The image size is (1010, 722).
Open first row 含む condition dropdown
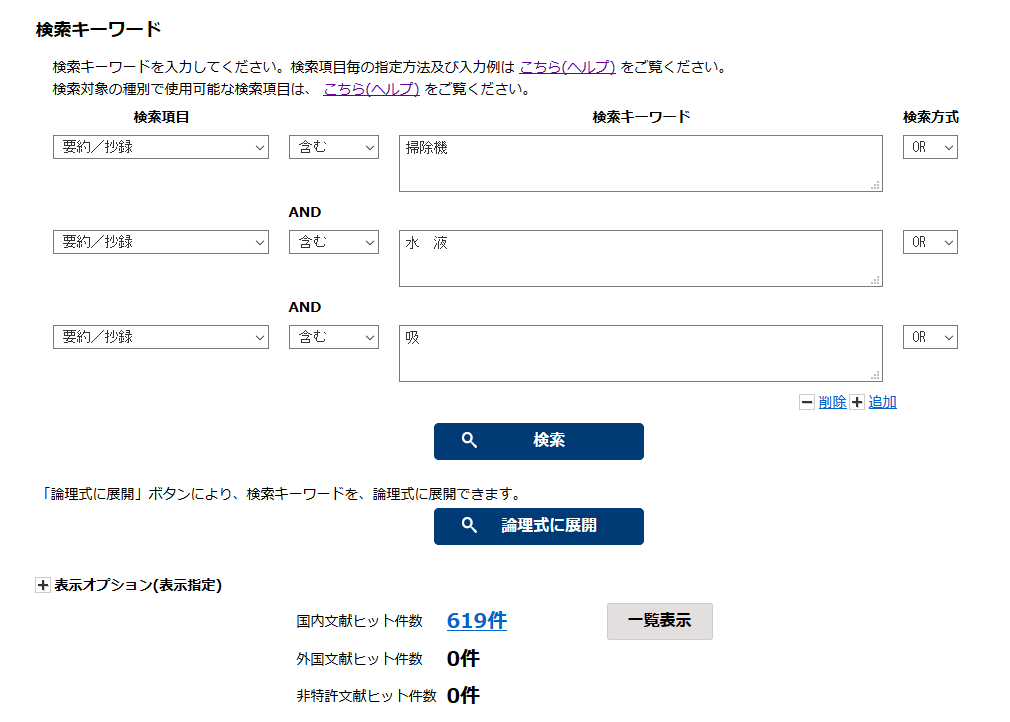[334, 147]
